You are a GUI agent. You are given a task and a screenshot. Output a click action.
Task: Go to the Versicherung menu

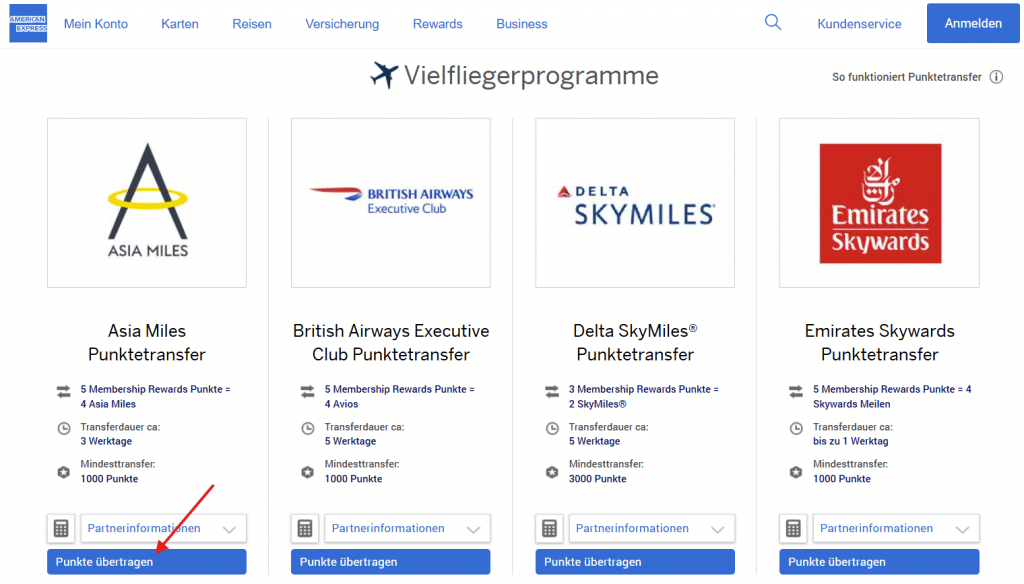point(342,24)
